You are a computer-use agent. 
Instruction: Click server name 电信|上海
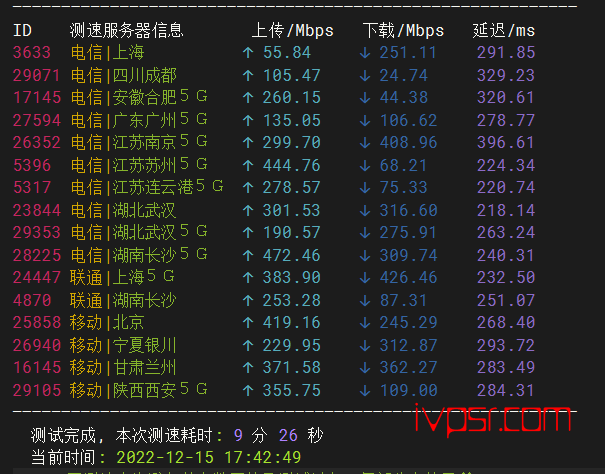point(107,52)
